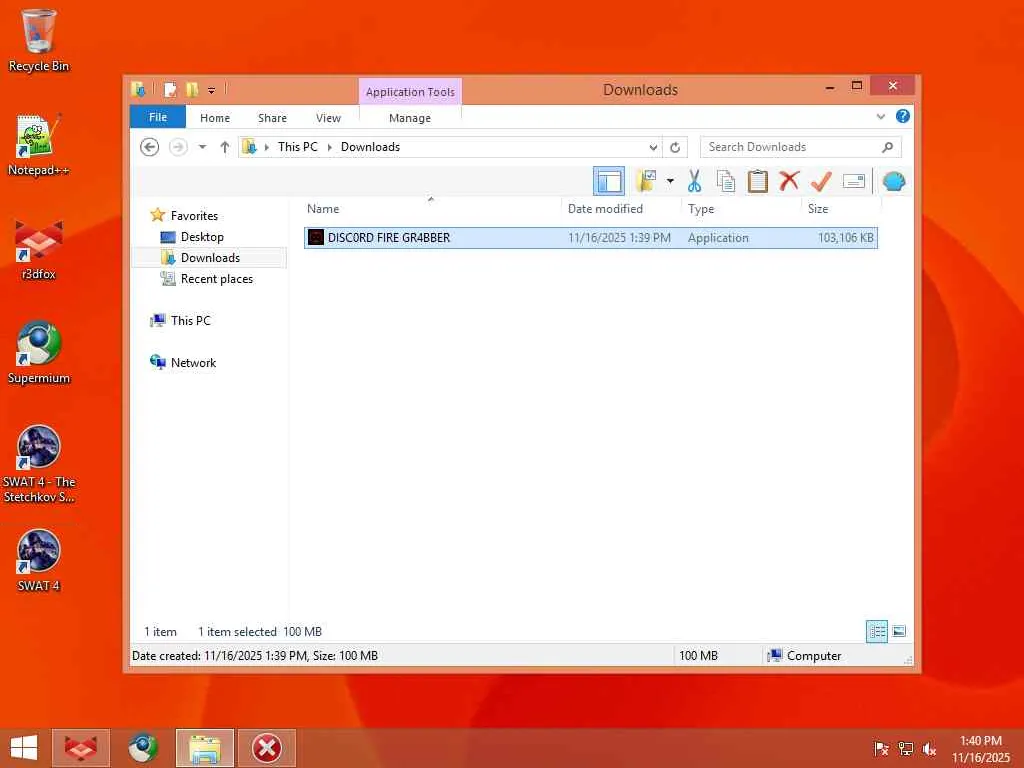
Task: Copy the selected file
Action: (x=726, y=181)
